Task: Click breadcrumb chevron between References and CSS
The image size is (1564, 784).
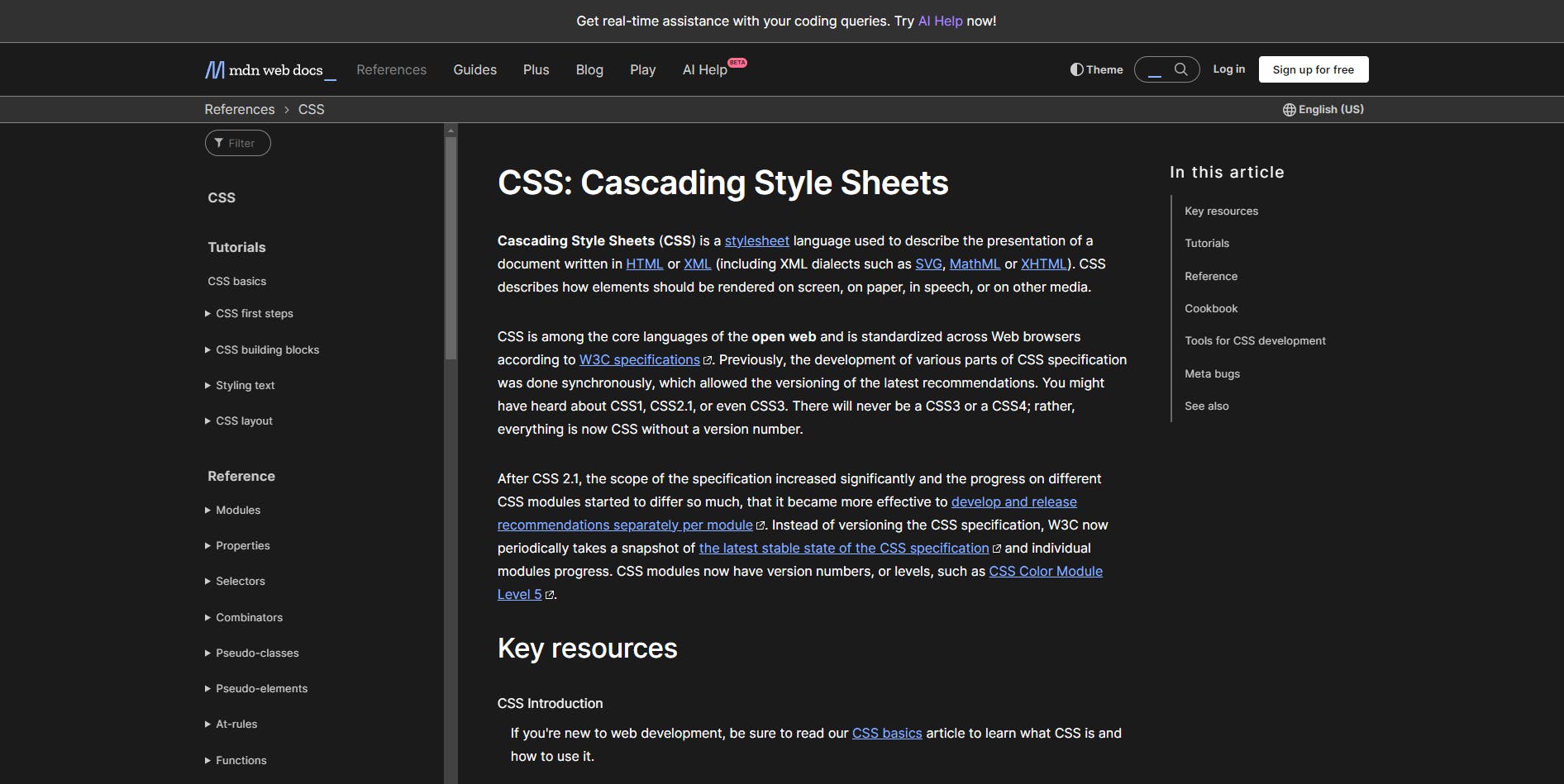Action: pos(287,110)
